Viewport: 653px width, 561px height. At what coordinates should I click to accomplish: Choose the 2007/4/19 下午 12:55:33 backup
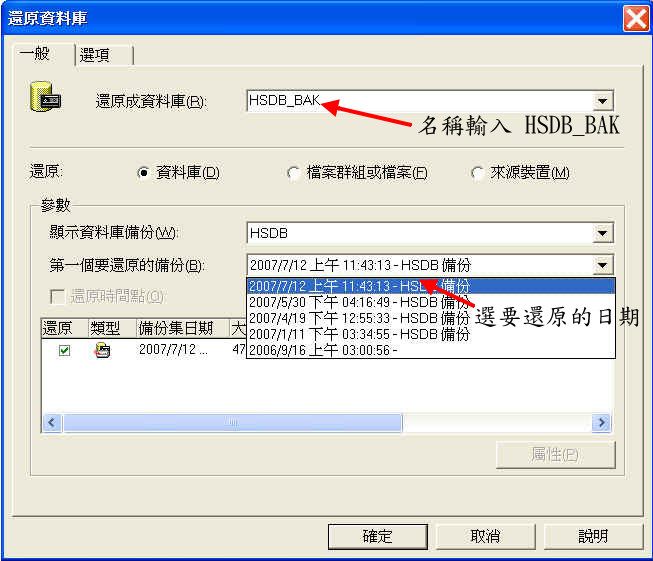(431, 318)
